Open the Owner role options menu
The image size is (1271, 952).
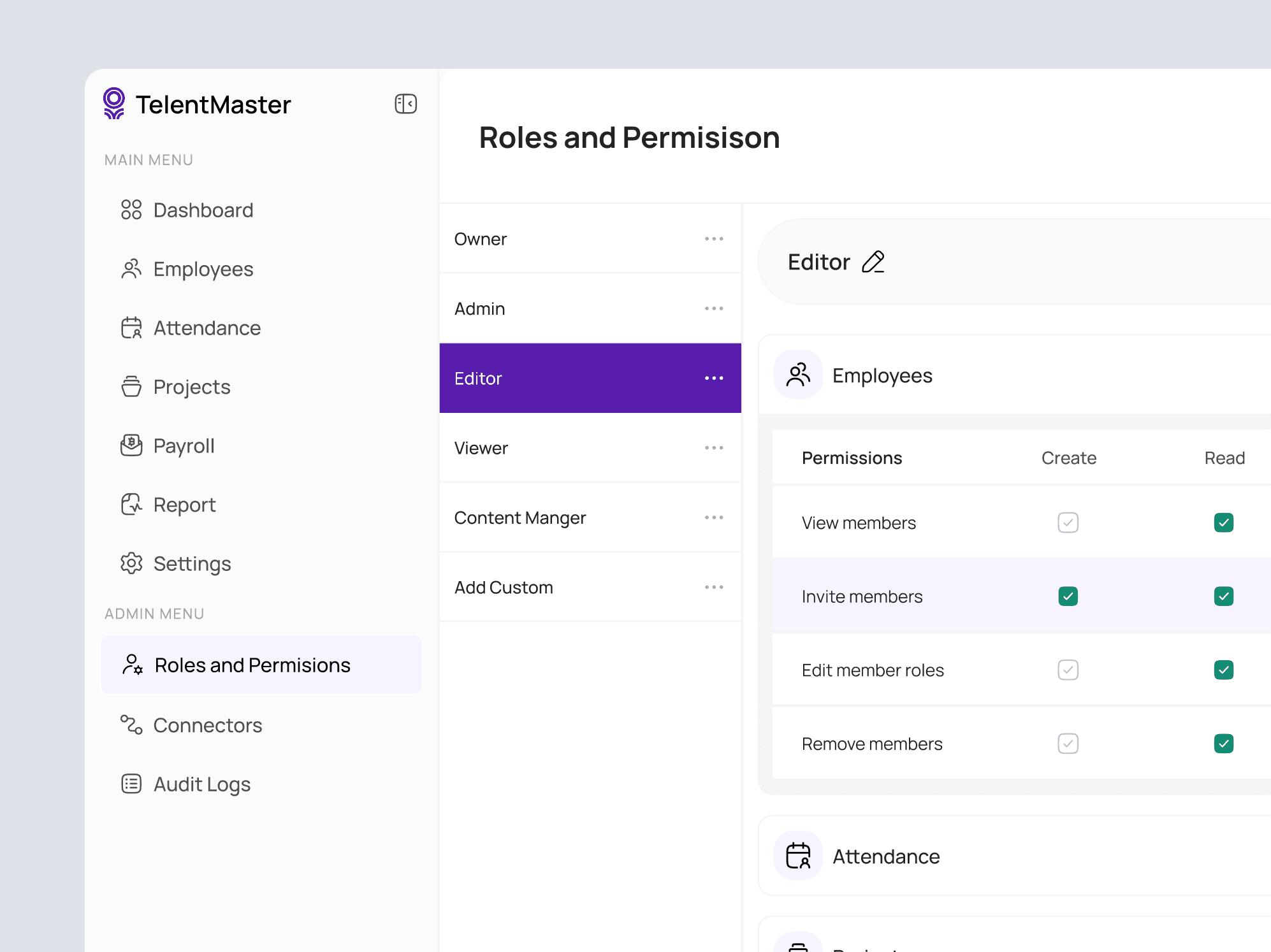tap(714, 239)
